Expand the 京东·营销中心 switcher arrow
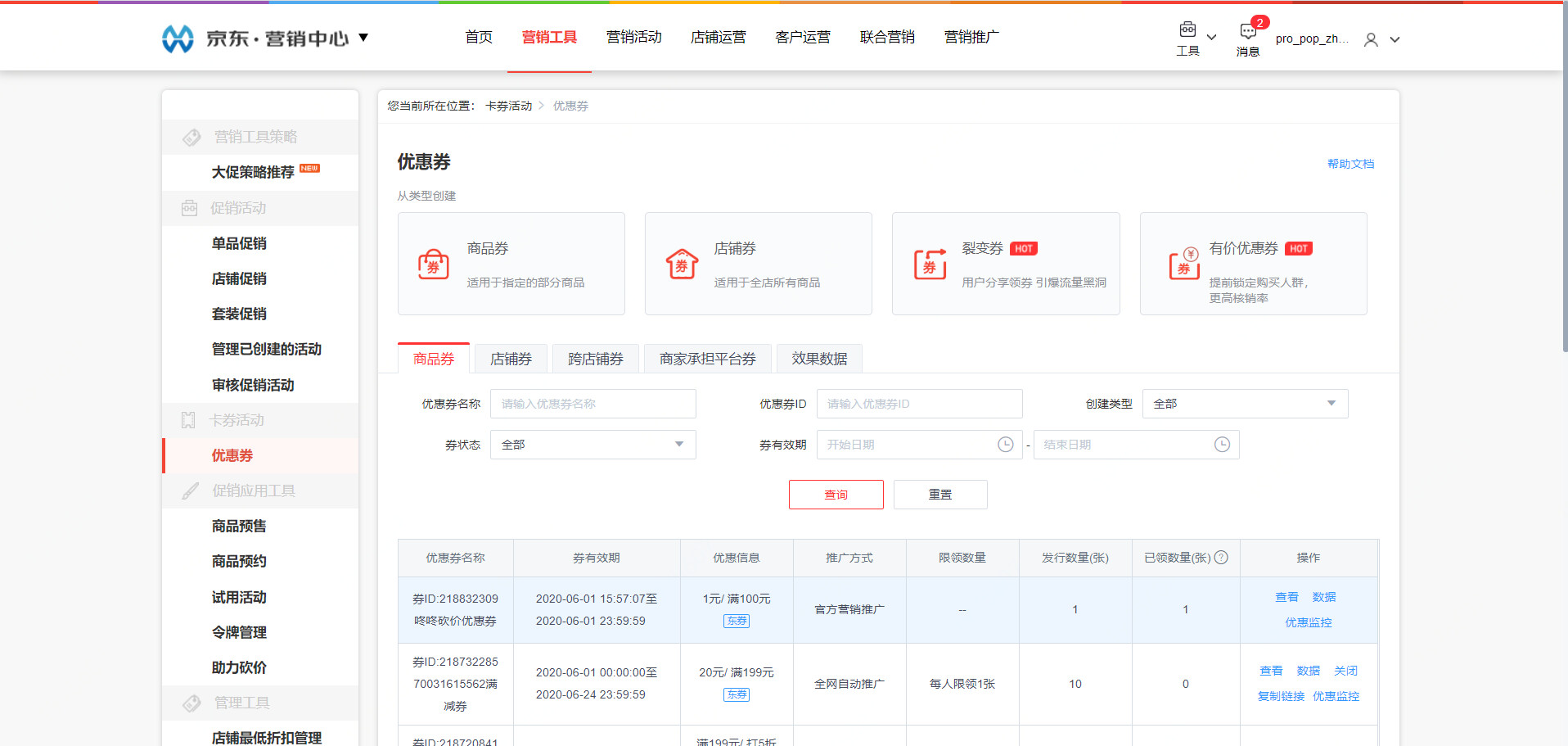The image size is (1568, 746). tap(363, 38)
